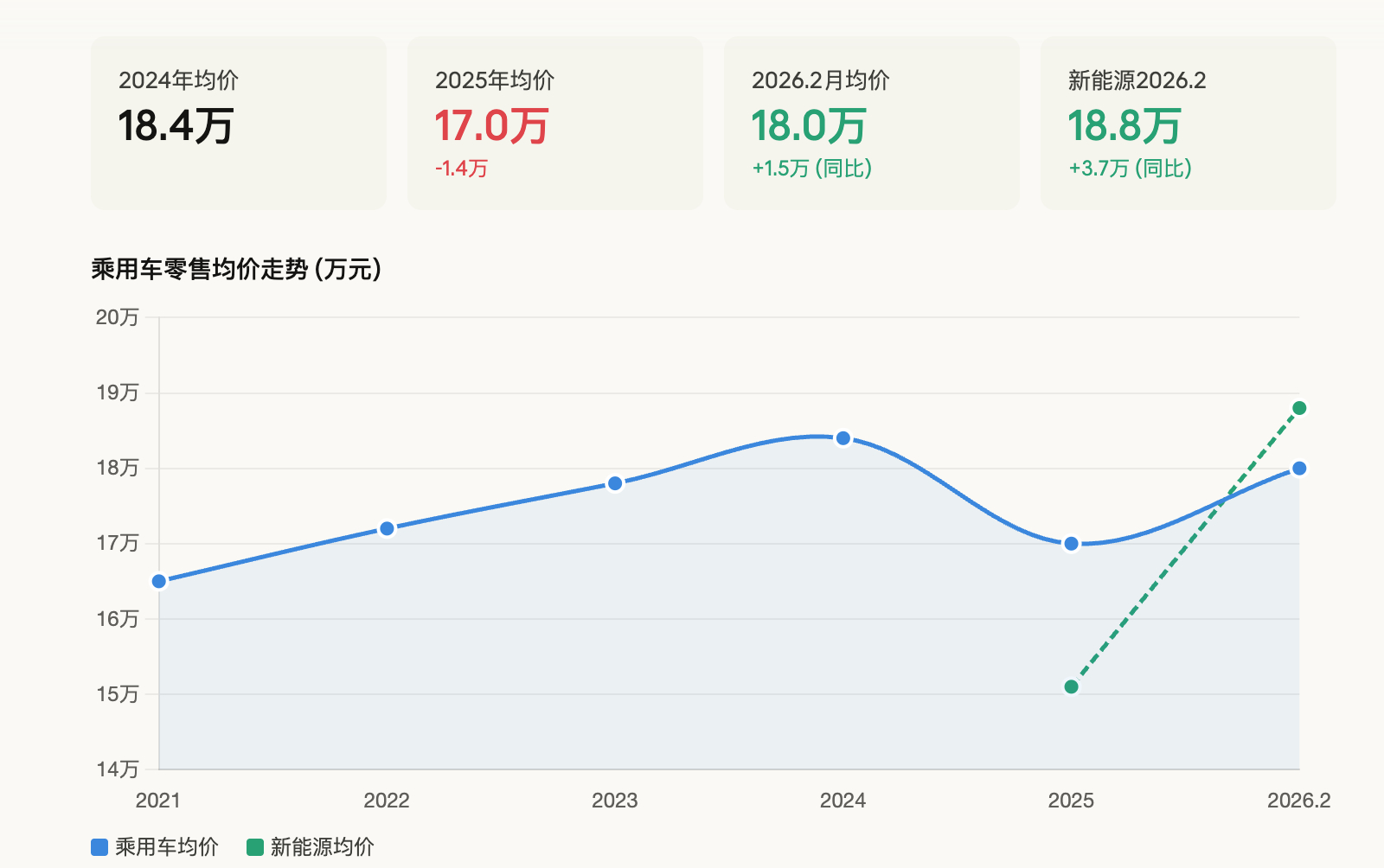Select the blue peak data point for 2024

tap(843, 438)
